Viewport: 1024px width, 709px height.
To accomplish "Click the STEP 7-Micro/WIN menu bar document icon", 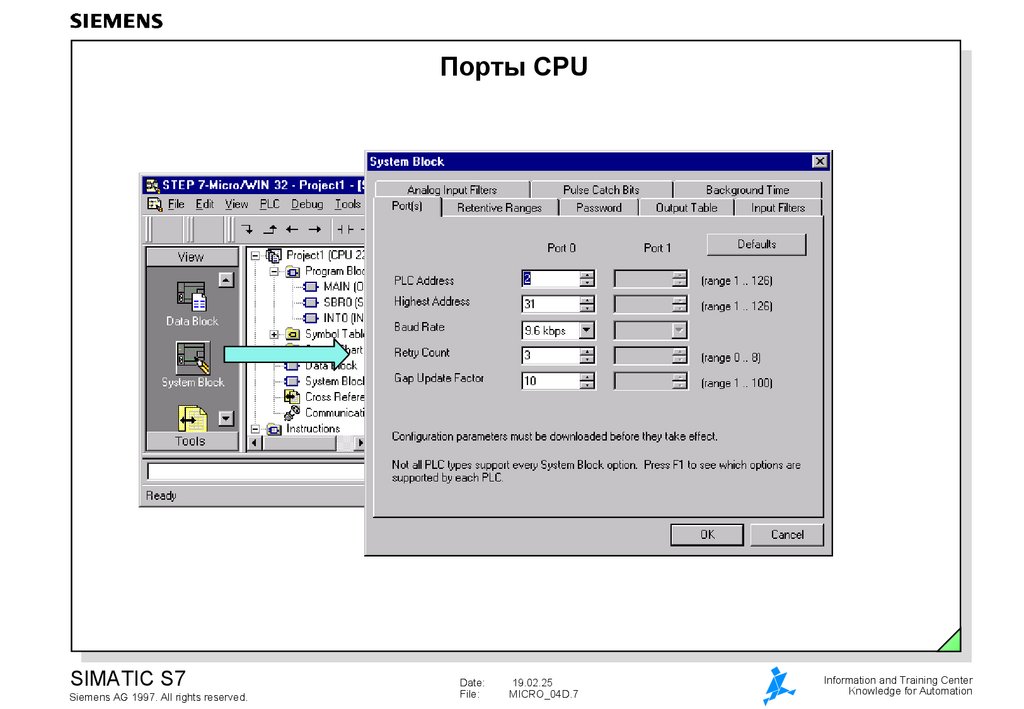I will pyautogui.click(x=155, y=204).
